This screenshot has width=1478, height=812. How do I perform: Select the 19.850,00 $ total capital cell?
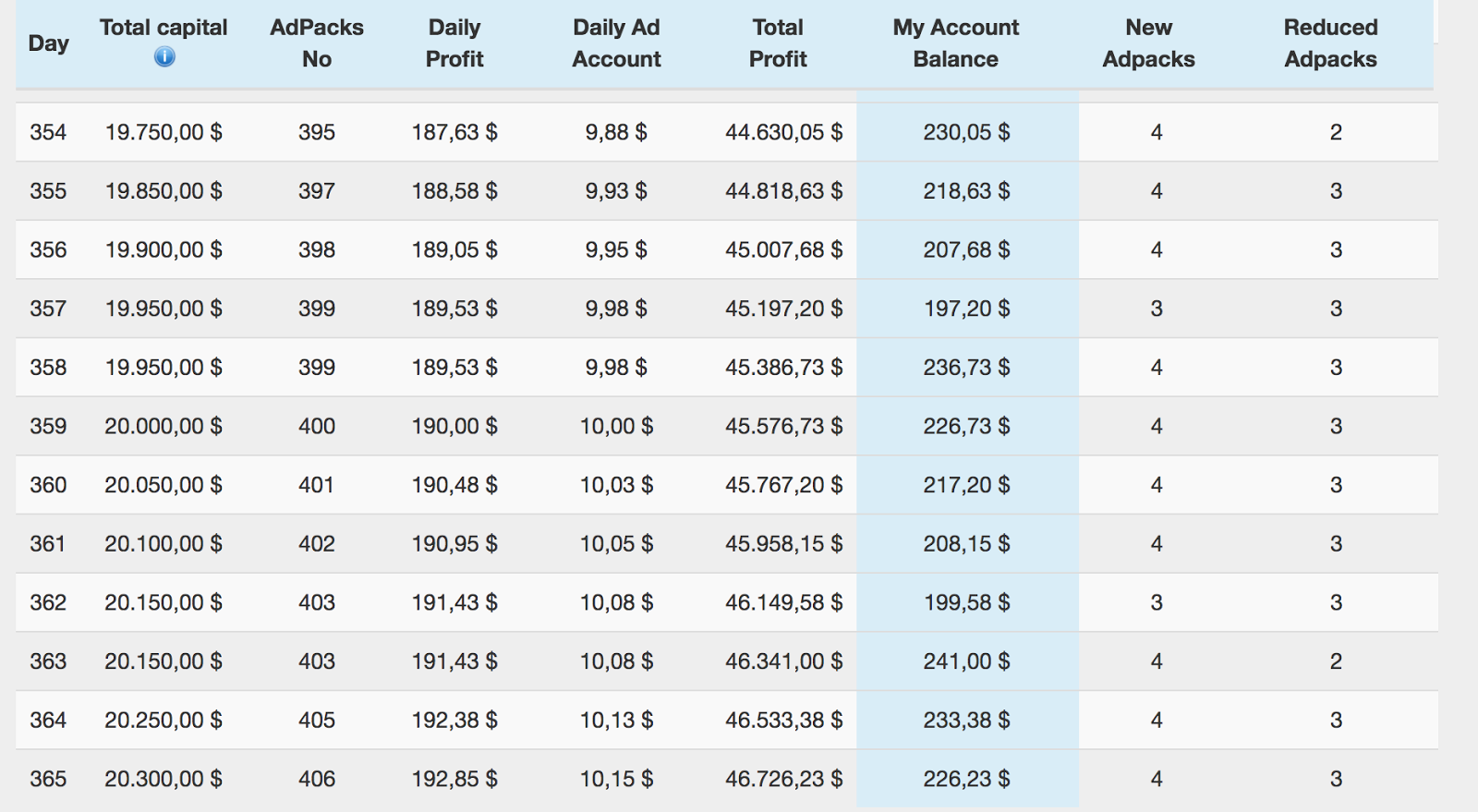[164, 191]
